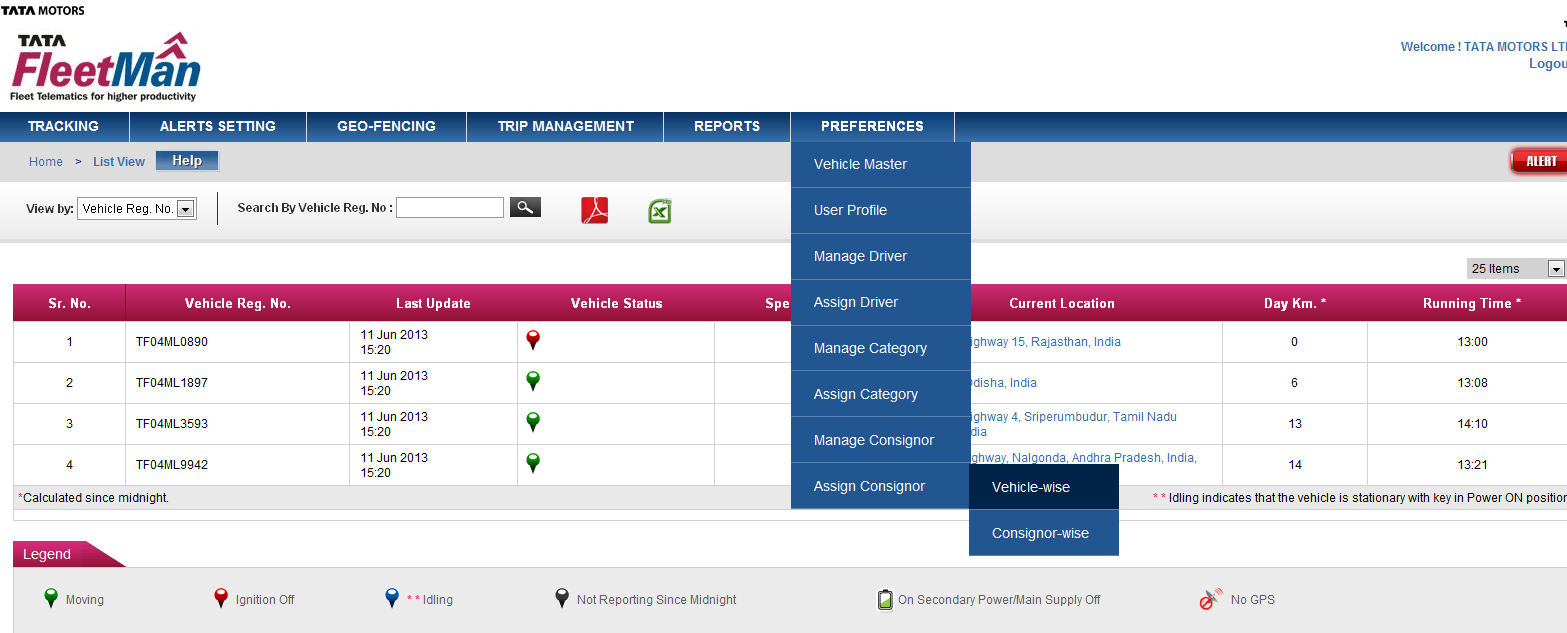
Task: Open the View by dropdown
Action: (x=136, y=209)
